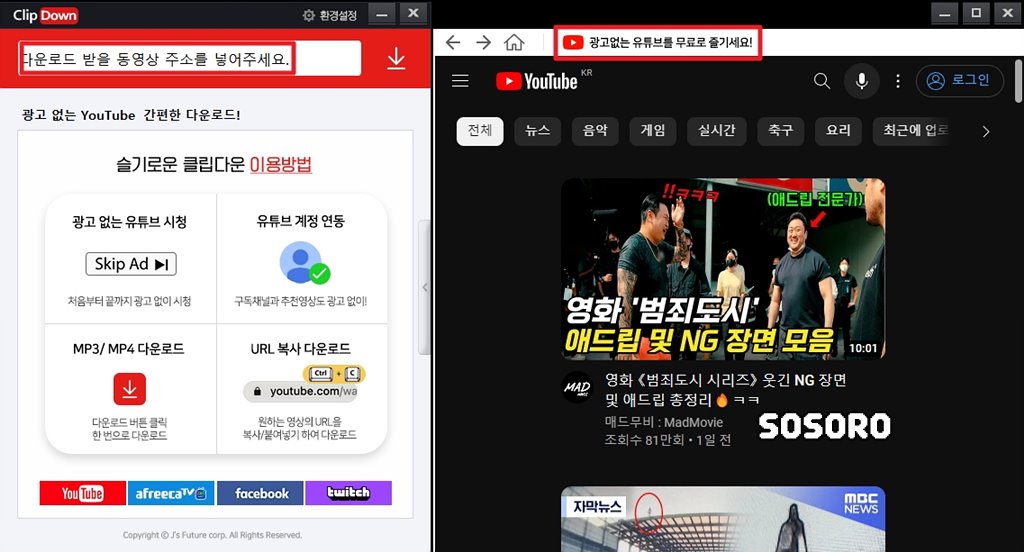Click the red MP3/MP4 download icon
Image resolution: width=1024 pixels, height=552 pixels.
(129, 389)
